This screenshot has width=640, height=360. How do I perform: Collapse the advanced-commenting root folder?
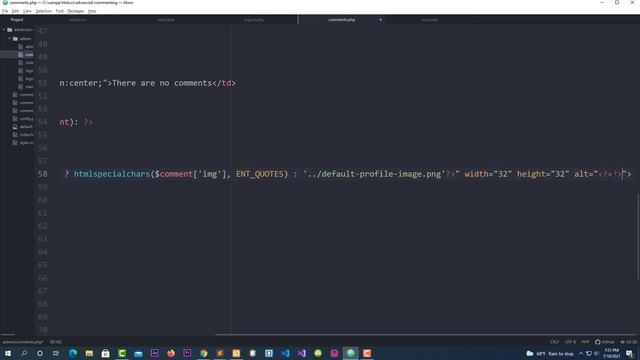pos(4,30)
